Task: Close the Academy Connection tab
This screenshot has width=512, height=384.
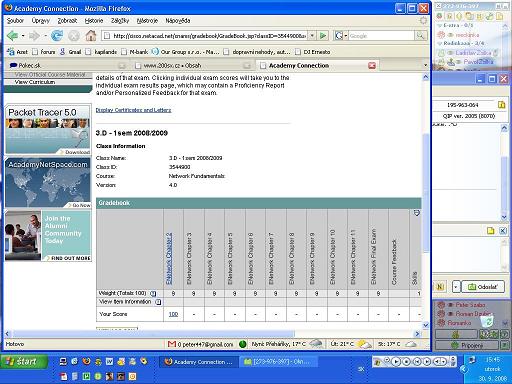Action: [372, 65]
